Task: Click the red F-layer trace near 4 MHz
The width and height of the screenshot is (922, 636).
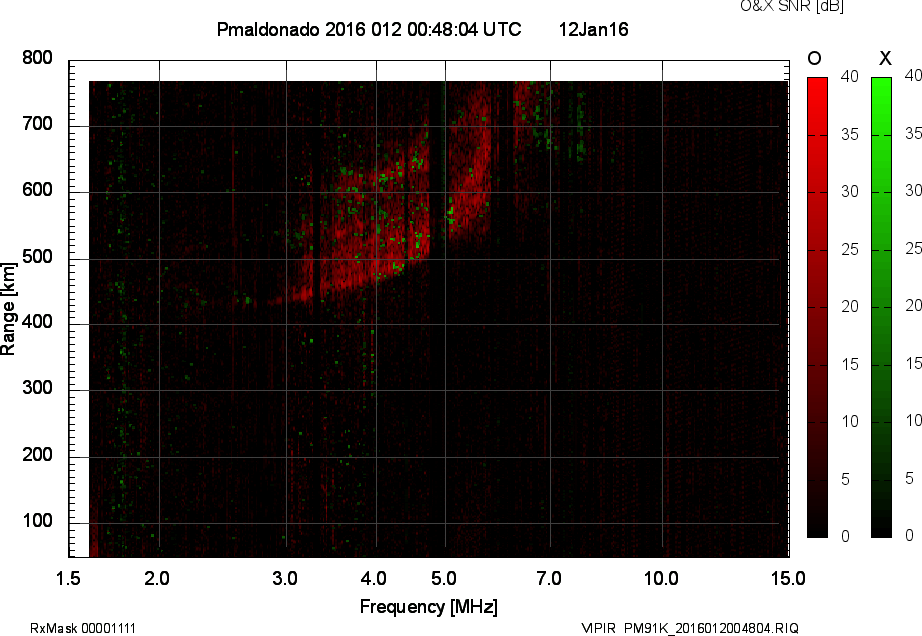Action: pyautogui.click(x=373, y=235)
